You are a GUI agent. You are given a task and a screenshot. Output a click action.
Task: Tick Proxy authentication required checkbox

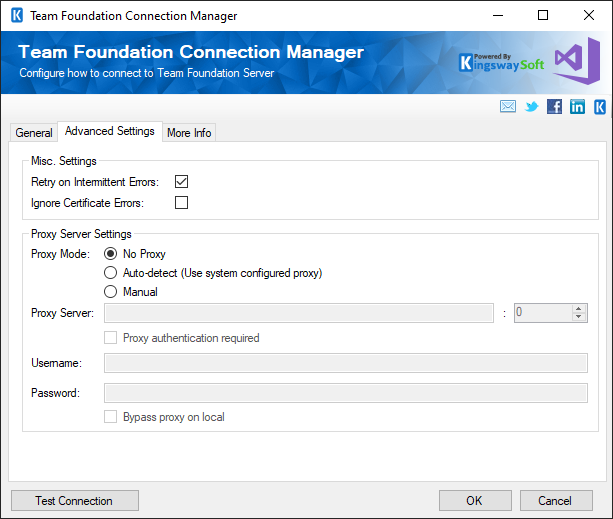pos(111,338)
